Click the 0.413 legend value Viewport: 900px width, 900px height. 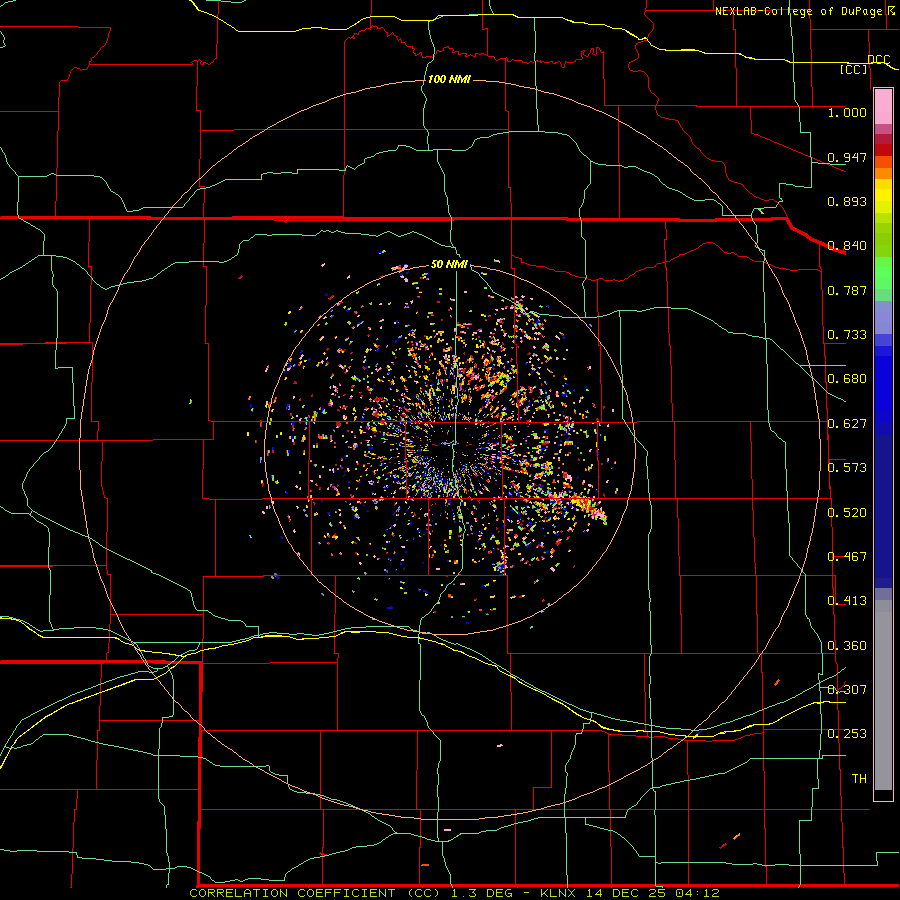(x=847, y=601)
